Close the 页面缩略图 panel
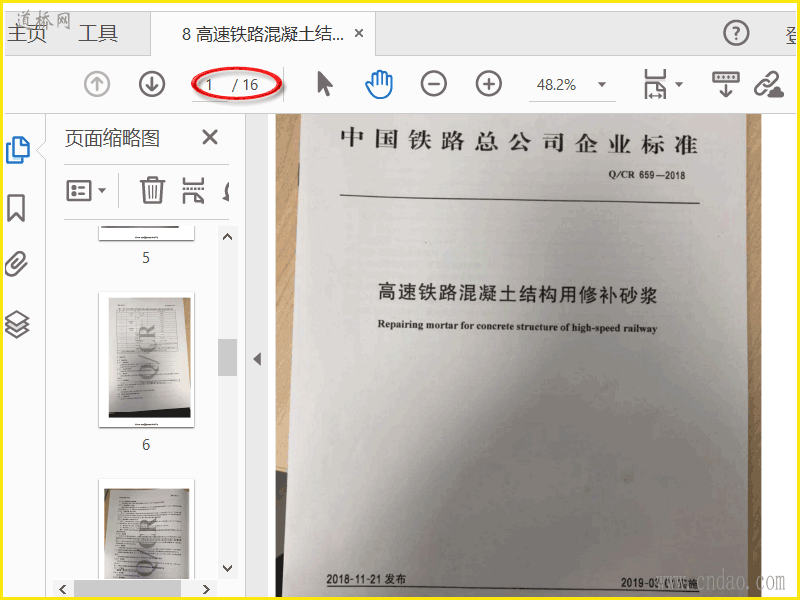Image resolution: width=800 pixels, height=600 pixels. point(210,137)
